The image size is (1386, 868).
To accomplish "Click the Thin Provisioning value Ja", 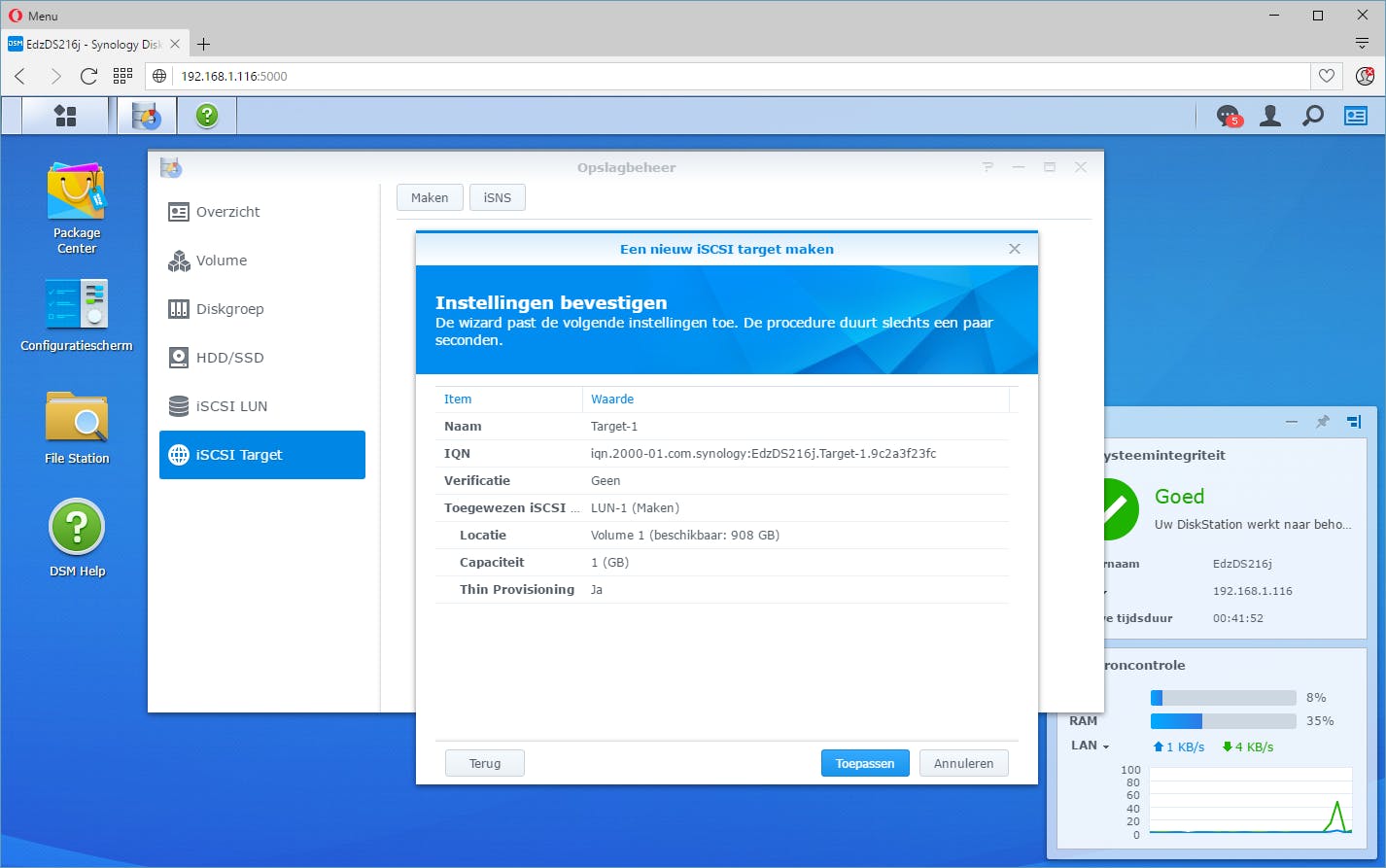I will pyautogui.click(x=597, y=589).
